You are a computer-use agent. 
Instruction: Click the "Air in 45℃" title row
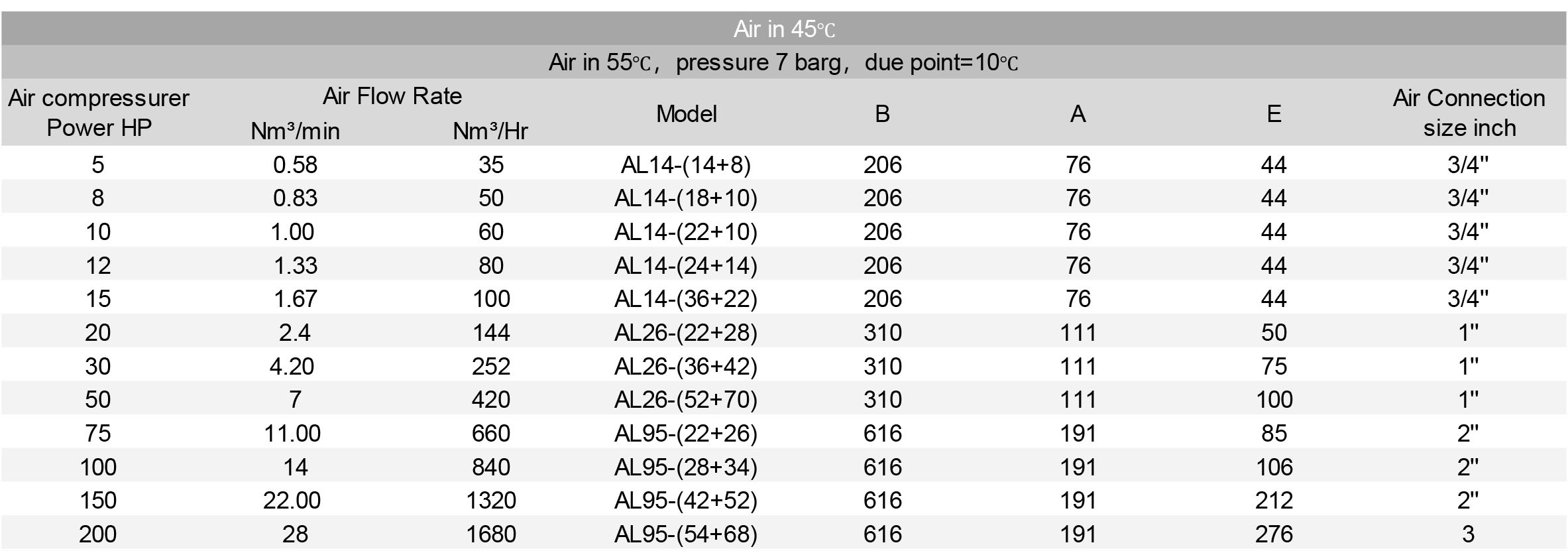783,29
